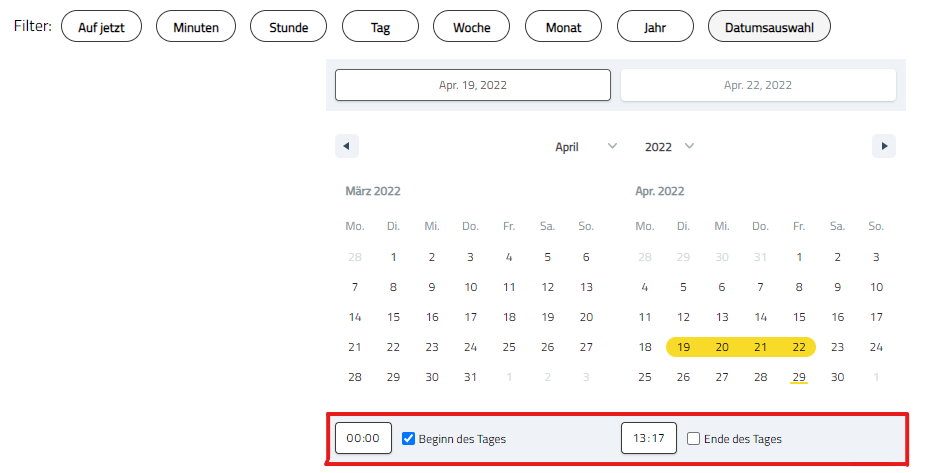Click the Auf jetzt filter button

[102, 27]
